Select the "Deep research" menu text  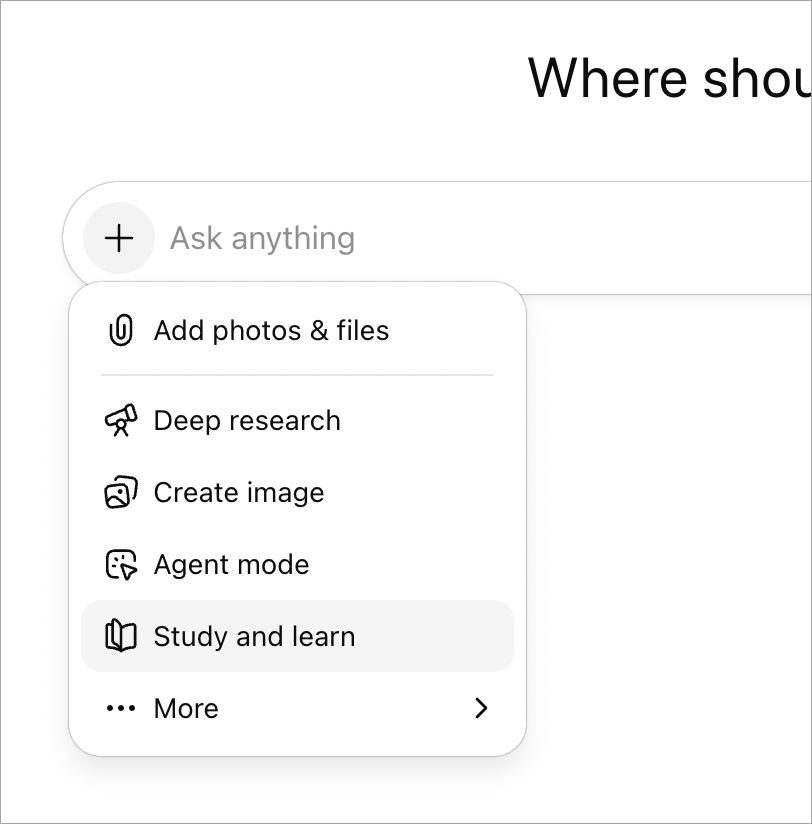tap(247, 421)
